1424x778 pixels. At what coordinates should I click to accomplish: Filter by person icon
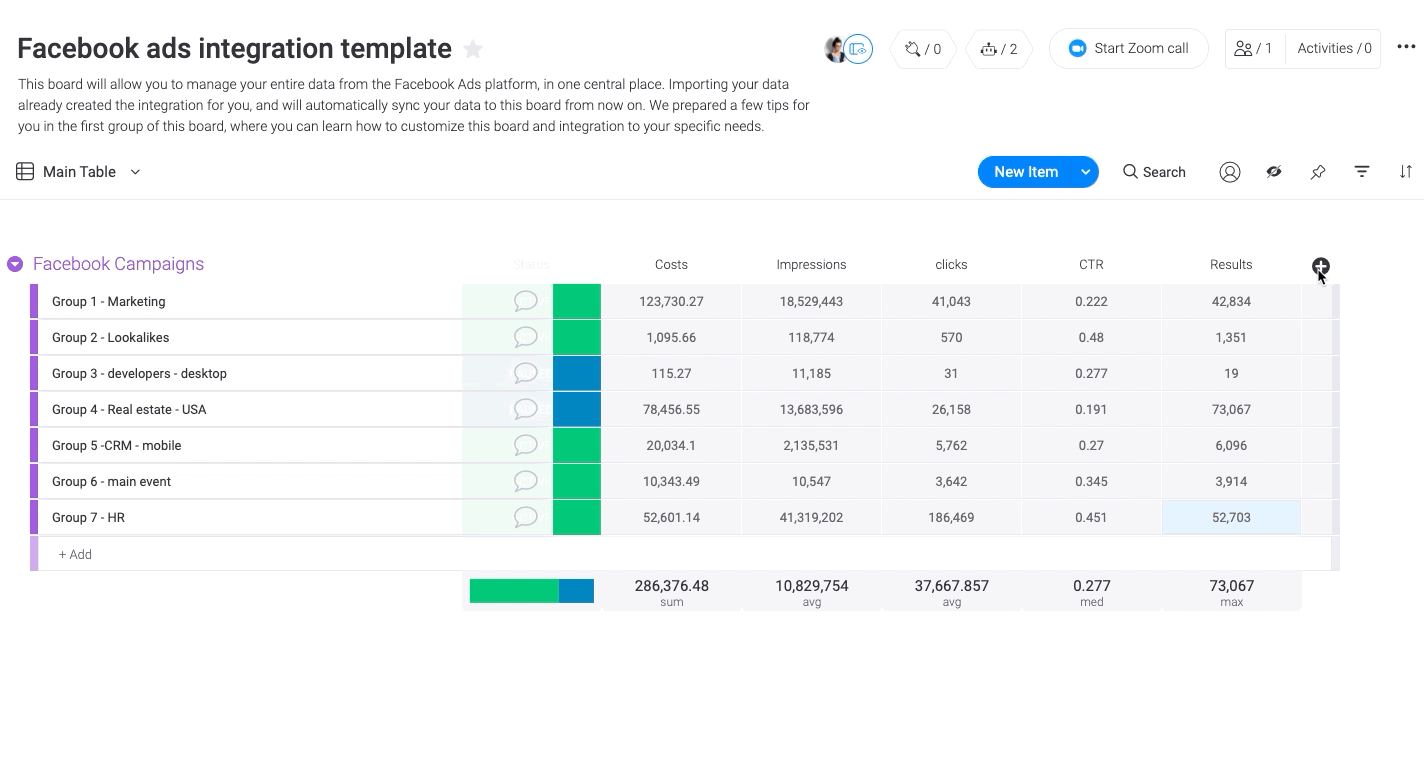[x=1230, y=172]
